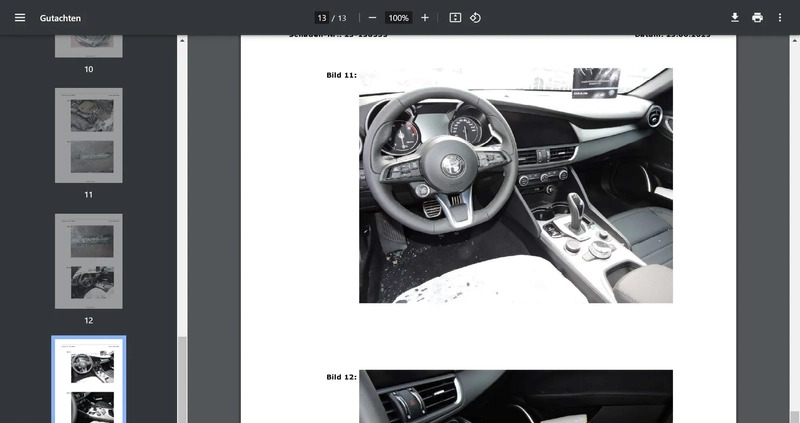Download the Gutachten PDF
The height and width of the screenshot is (423, 800).
click(x=735, y=18)
